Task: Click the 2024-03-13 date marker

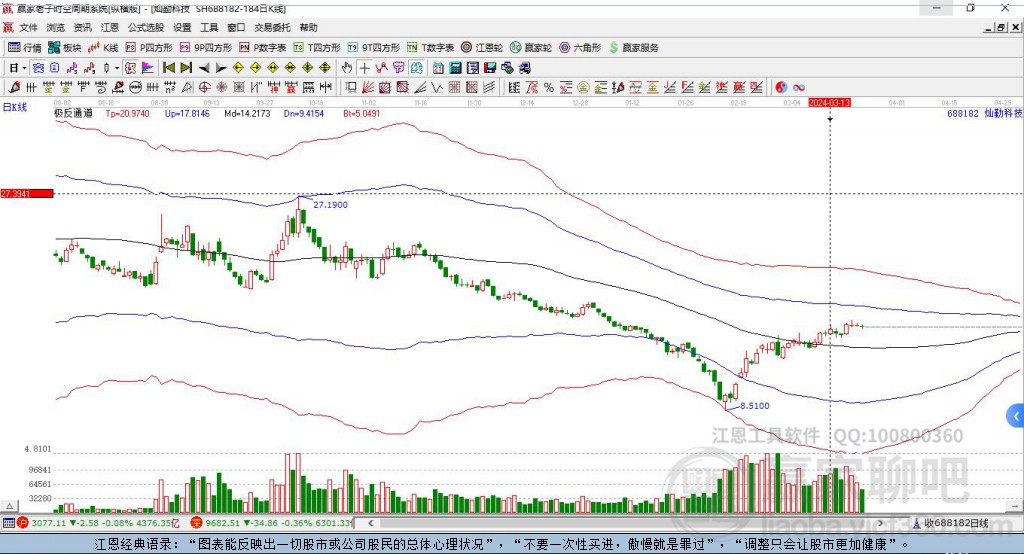Action: click(x=829, y=103)
